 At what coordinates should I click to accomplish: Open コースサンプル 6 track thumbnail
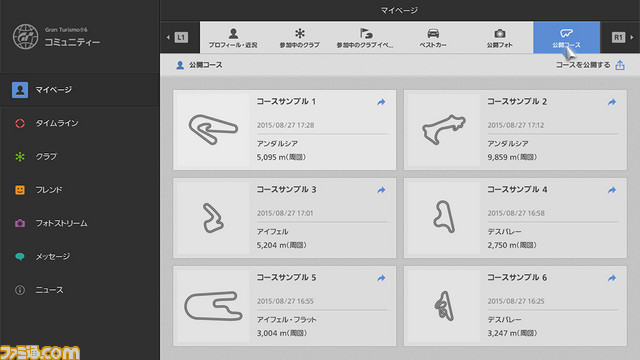(x=444, y=306)
